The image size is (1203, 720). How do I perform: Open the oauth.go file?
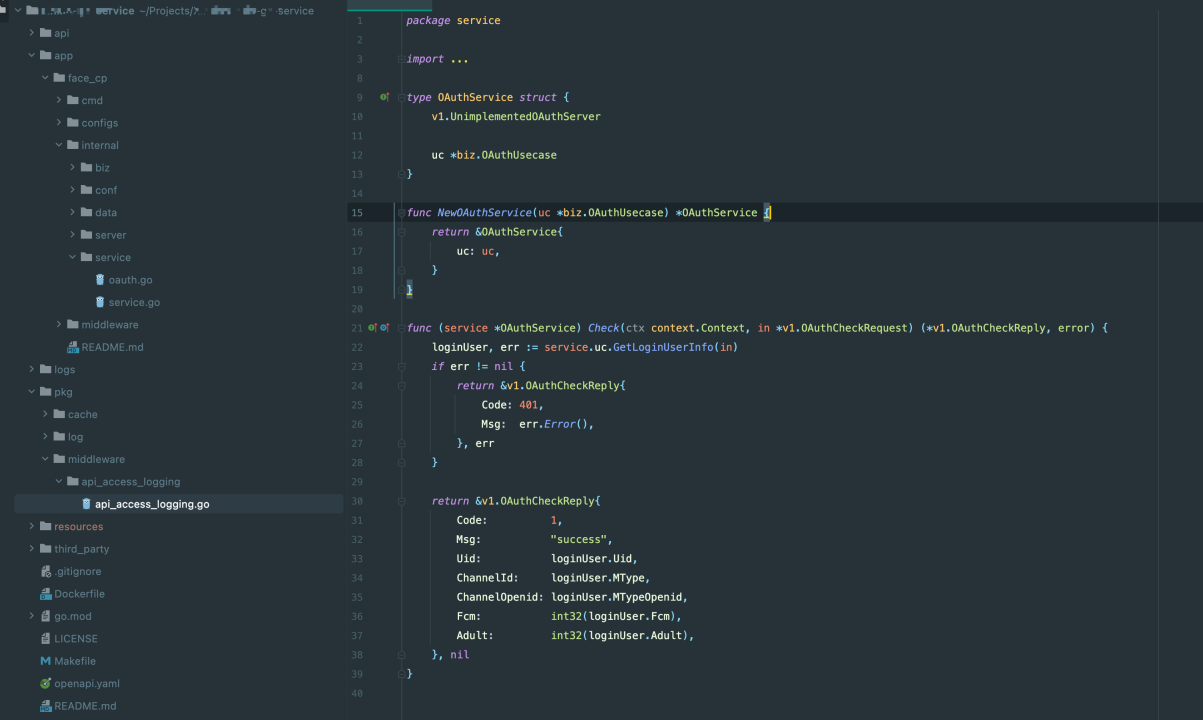pos(130,280)
